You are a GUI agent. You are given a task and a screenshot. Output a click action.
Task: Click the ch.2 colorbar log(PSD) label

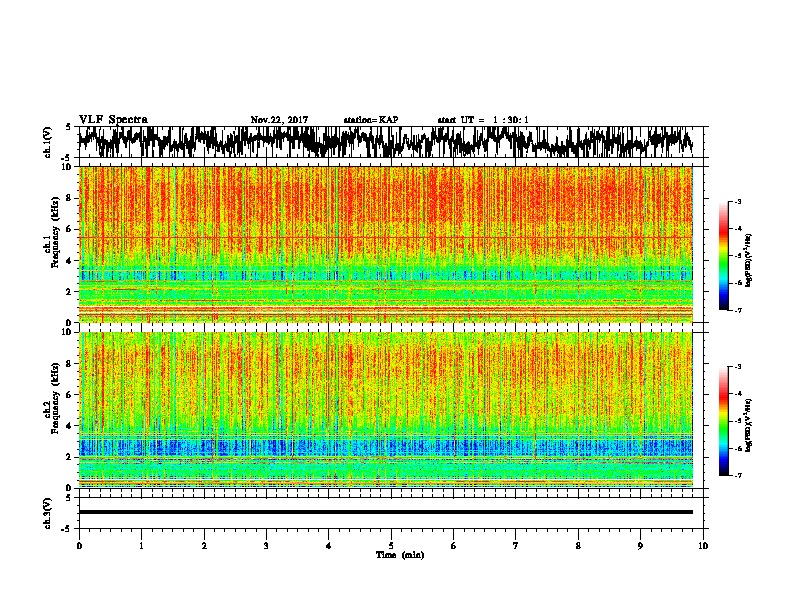[749, 425]
